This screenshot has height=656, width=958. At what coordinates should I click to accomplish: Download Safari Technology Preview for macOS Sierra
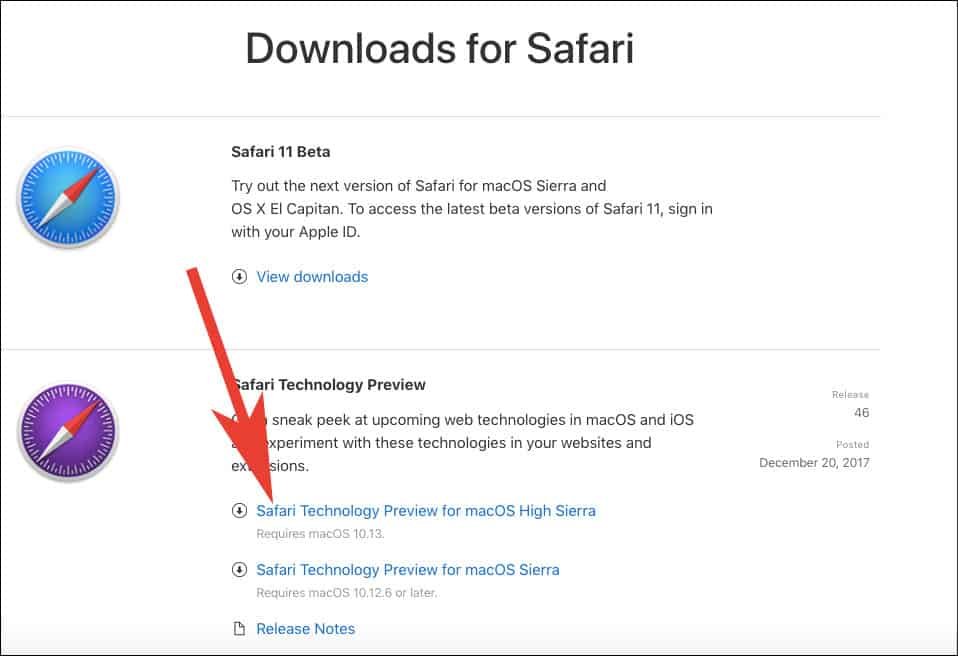(407, 570)
